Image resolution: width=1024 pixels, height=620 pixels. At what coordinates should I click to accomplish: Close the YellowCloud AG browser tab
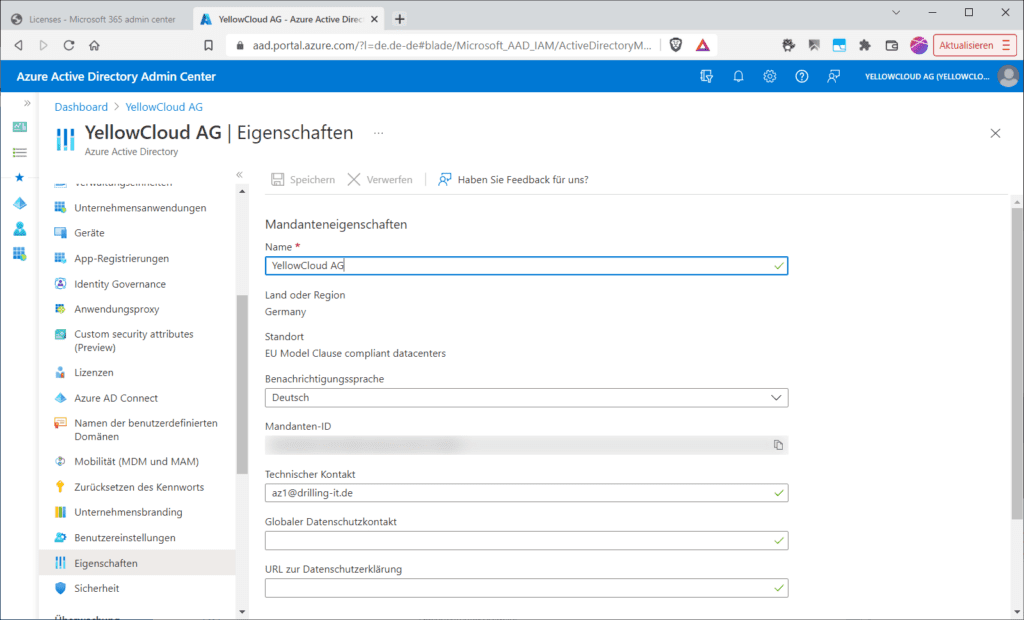pyautogui.click(x=374, y=20)
